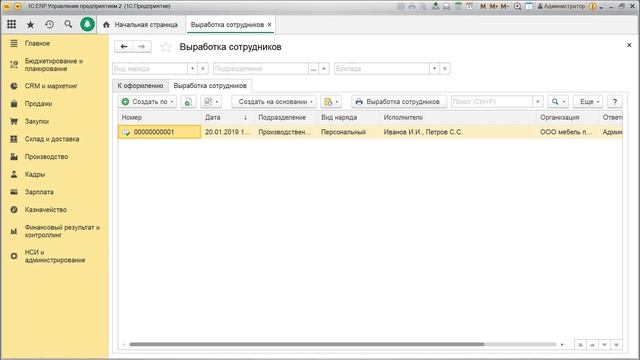Open the Создать на основании dropdown

point(274,102)
